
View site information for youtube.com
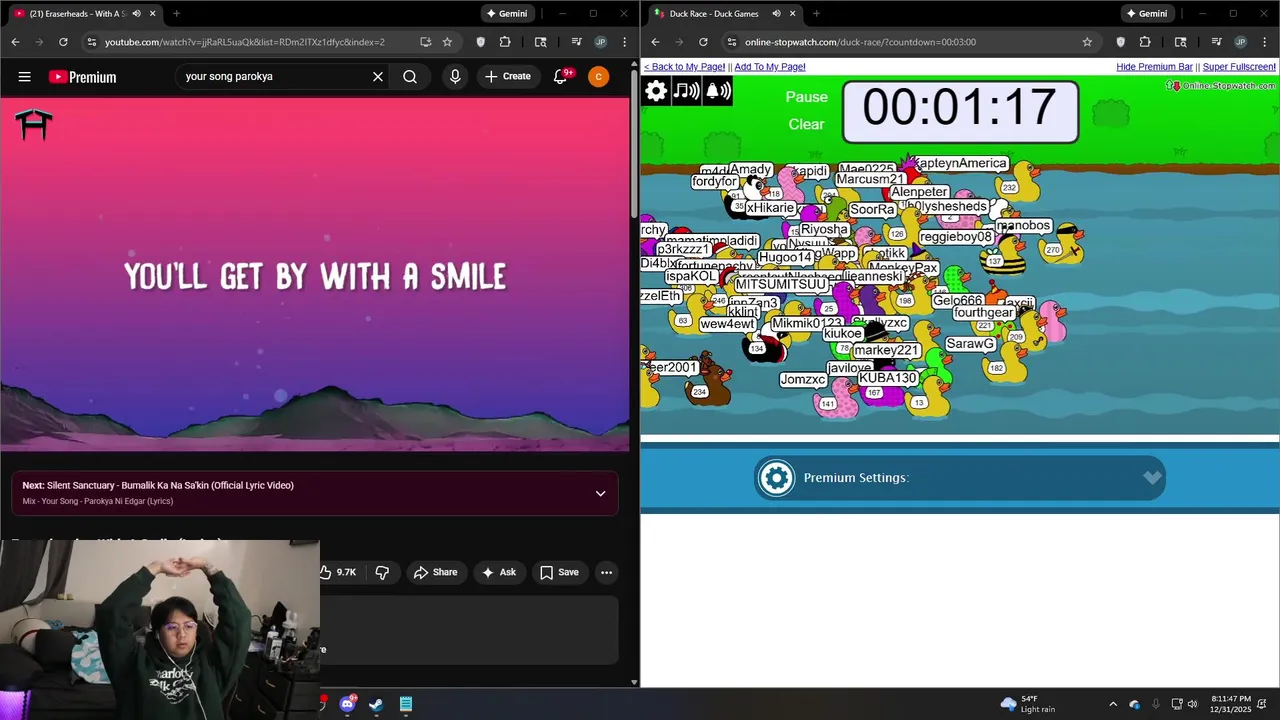92,42
